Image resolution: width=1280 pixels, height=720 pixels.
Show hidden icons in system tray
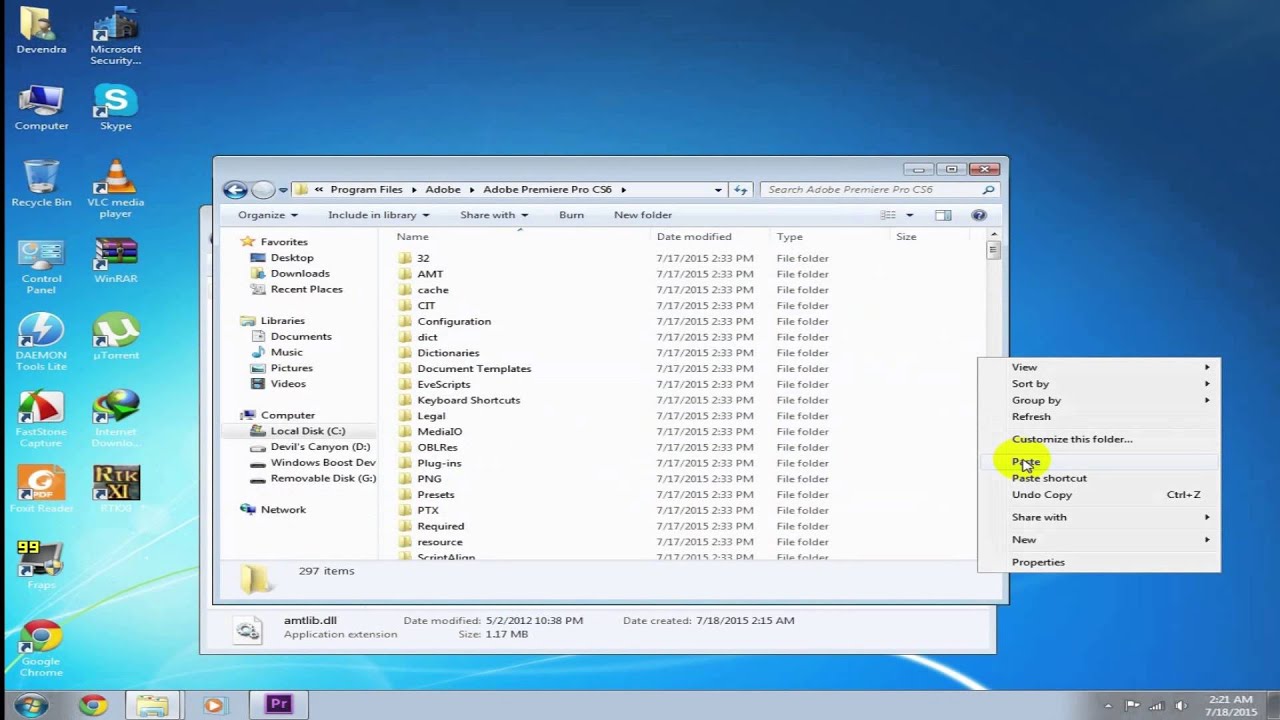click(1108, 706)
